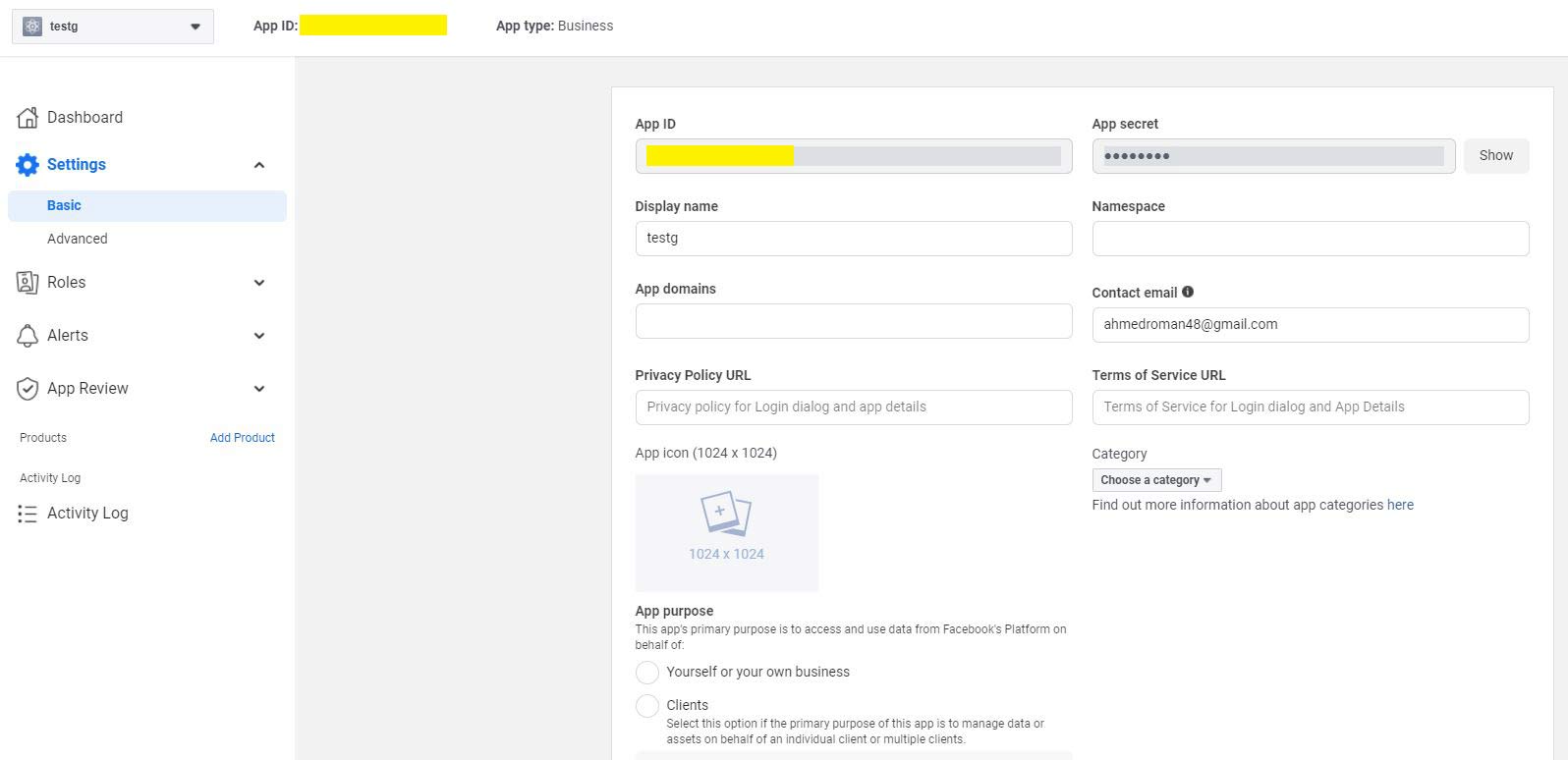This screenshot has width=1568, height=760.
Task: Collapse the Settings section chevron
Action: [x=259, y=165]
